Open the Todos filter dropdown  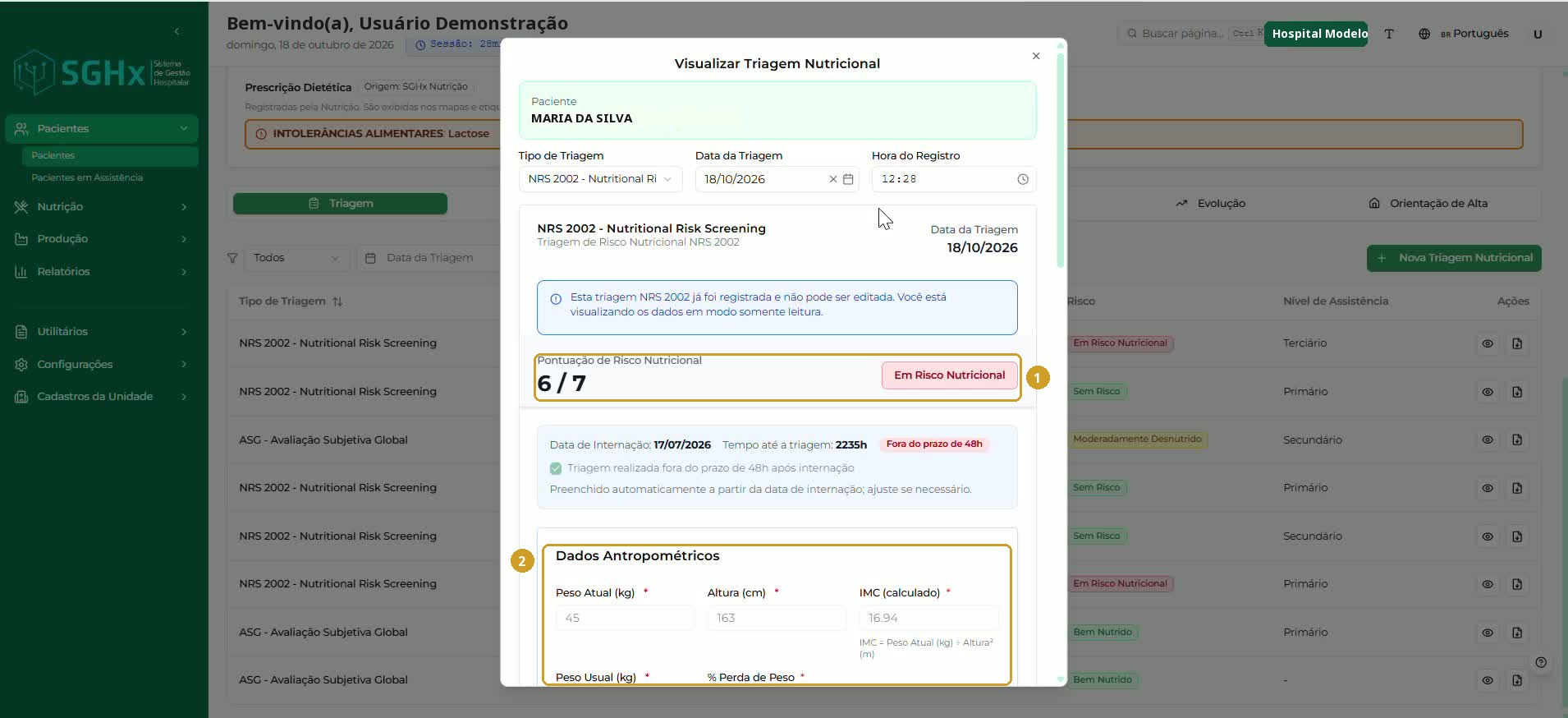click(296, 258)
